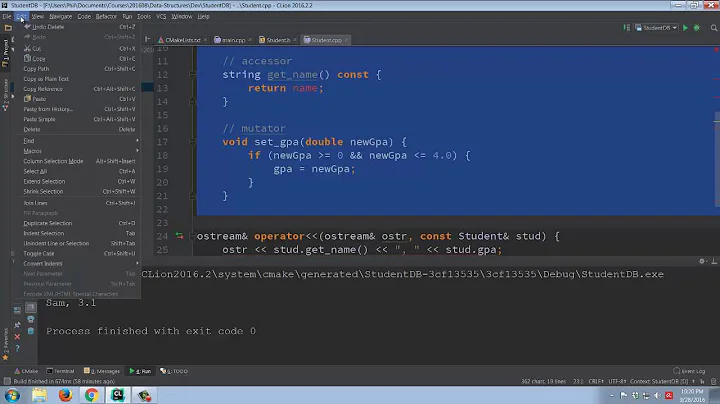Click the restore layout icon in Run sidebar
The height and width of the screenshot is (404, 720).
(17, 310)
